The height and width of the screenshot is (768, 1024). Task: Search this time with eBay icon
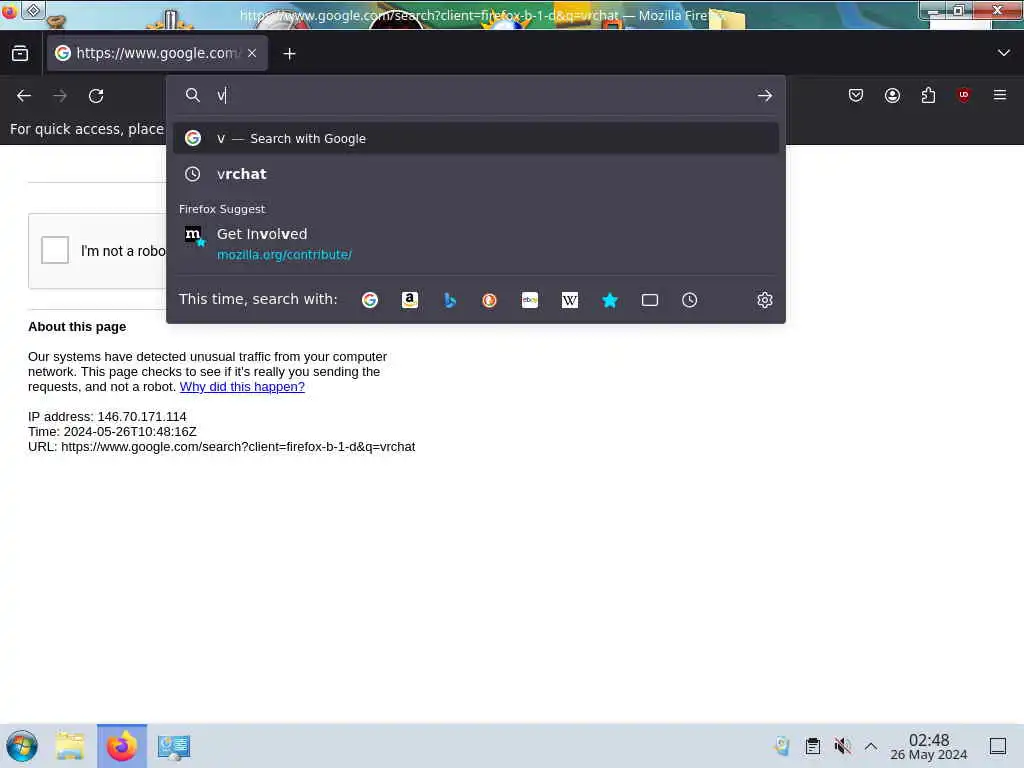(x=530, y=300)
